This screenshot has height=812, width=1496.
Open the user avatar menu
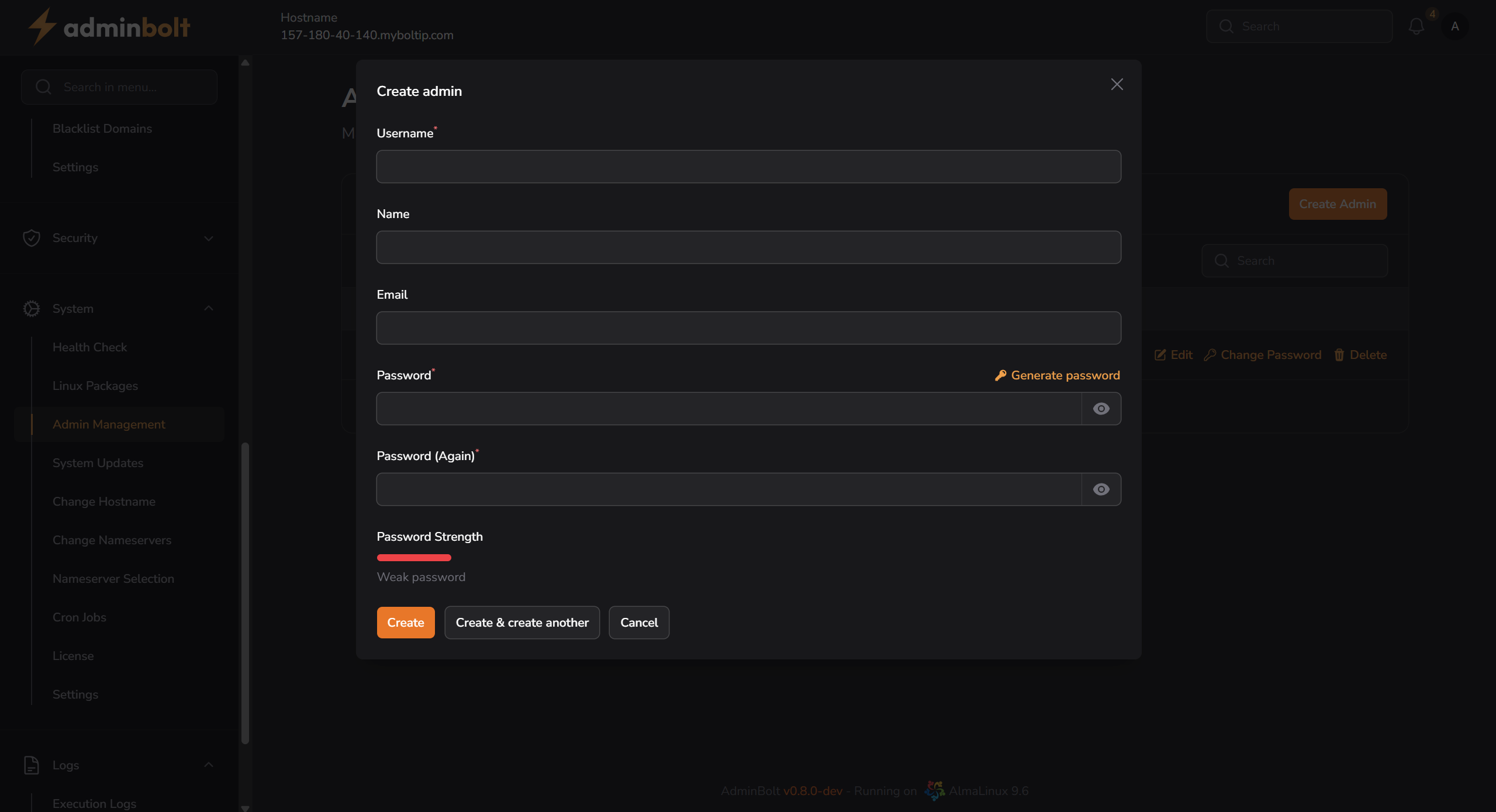click(1455, 26)
